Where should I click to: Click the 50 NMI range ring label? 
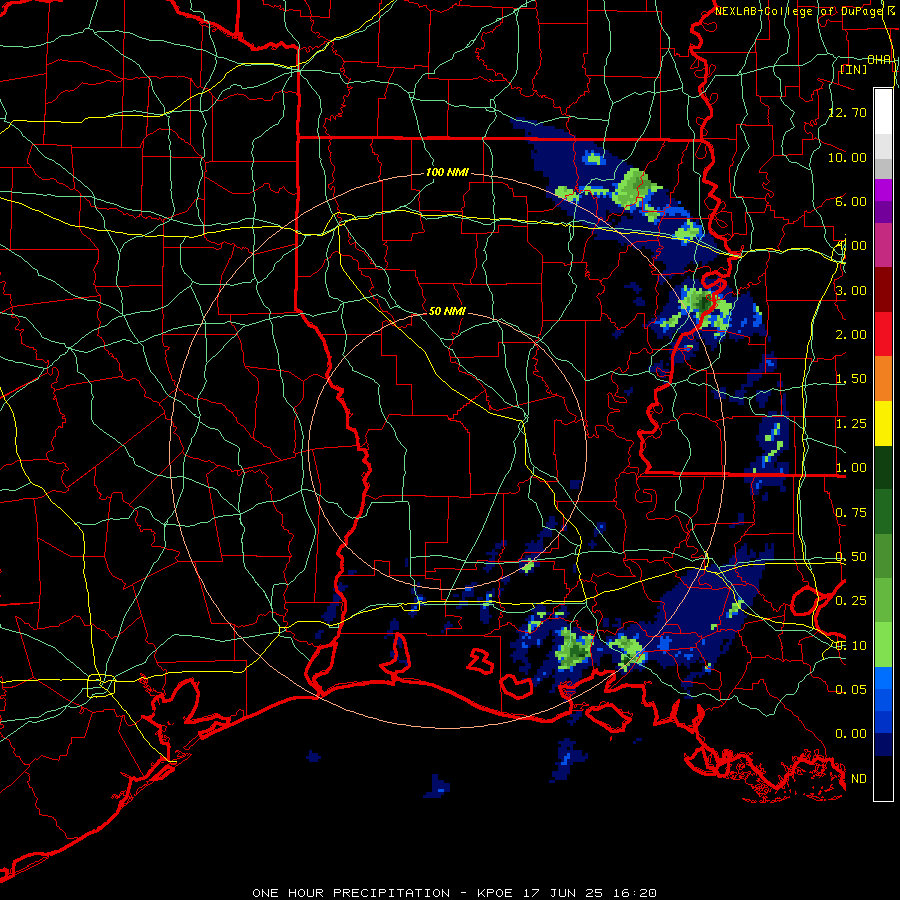click(447, 311)
